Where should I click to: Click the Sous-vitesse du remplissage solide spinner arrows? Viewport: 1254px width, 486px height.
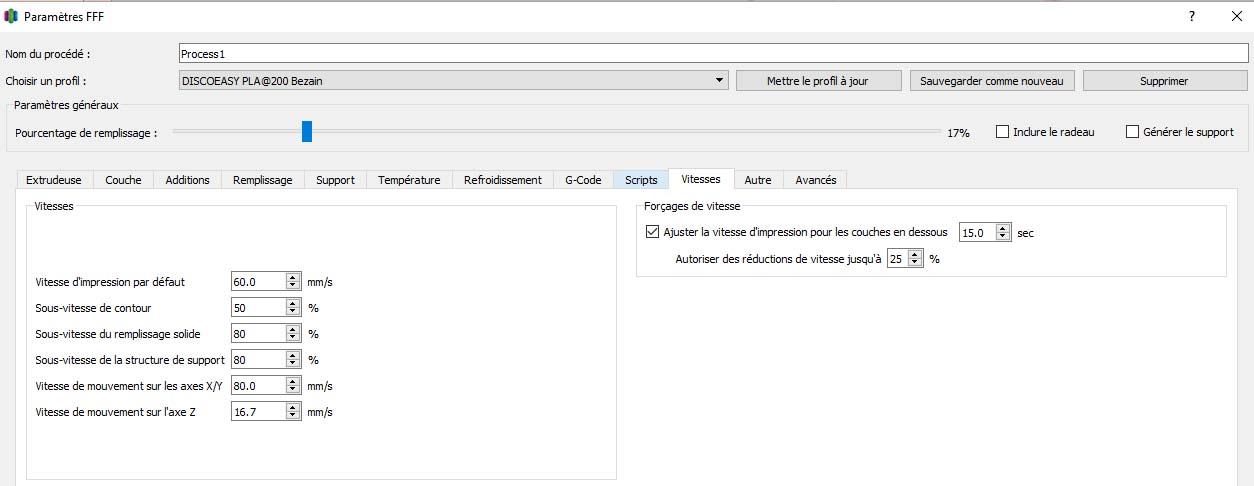pyautogui.click(x=293, y=334)
